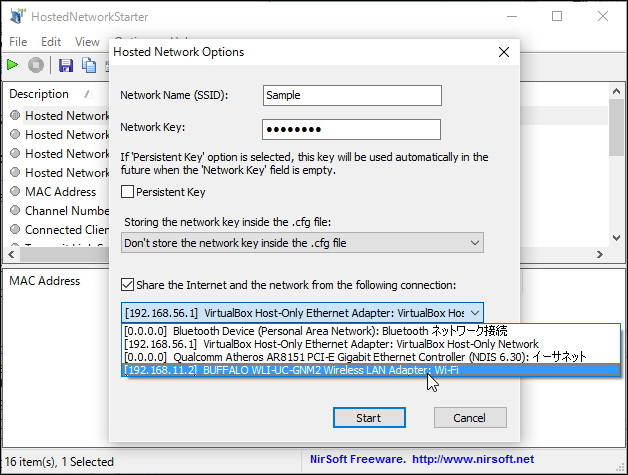Viewport: 628px width, 475px height.
Task: Click the Description column header
Action: 39,94
